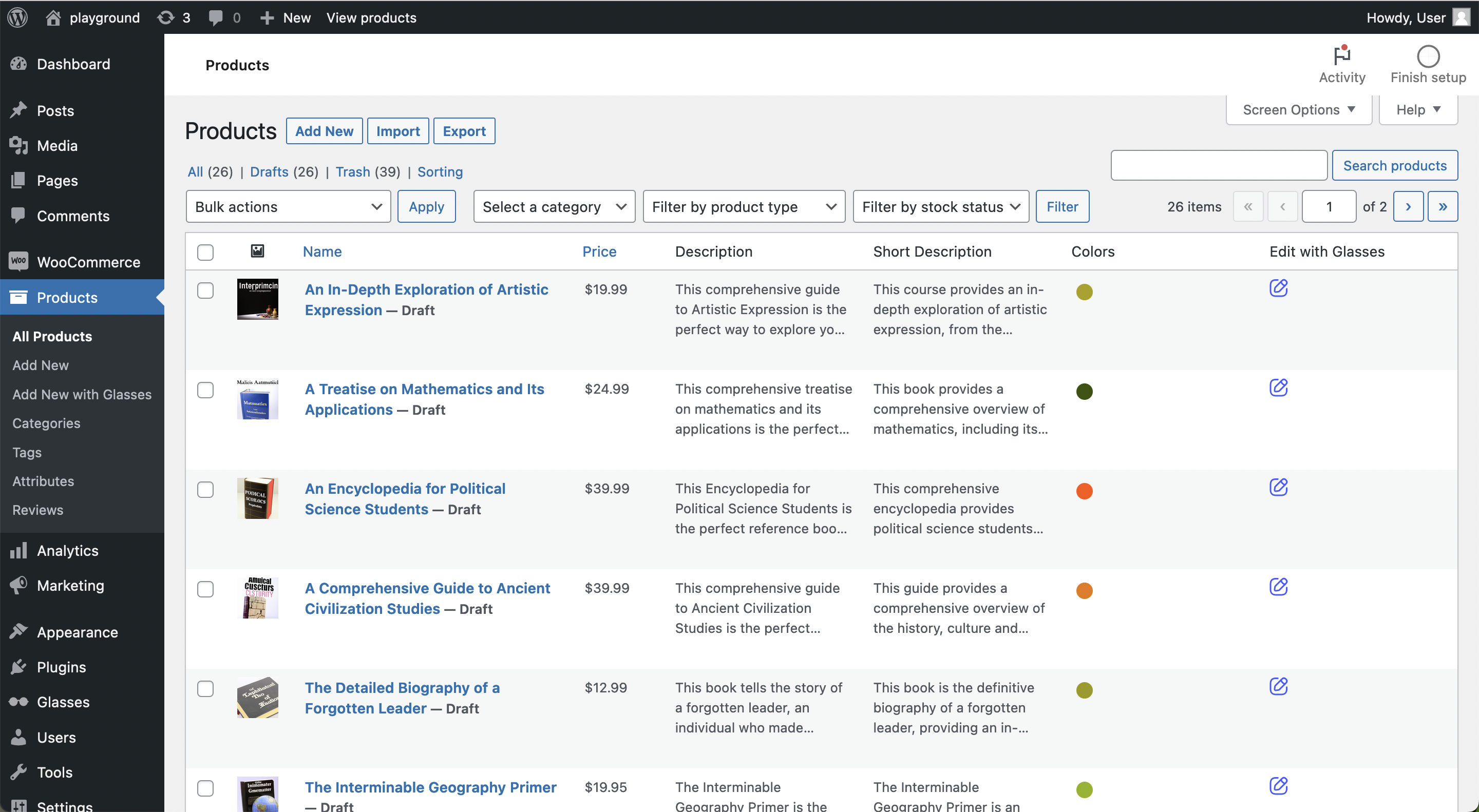
Task: Check the Ancient Civilization Studies checkbox
Action: click(x=205, y=589)
